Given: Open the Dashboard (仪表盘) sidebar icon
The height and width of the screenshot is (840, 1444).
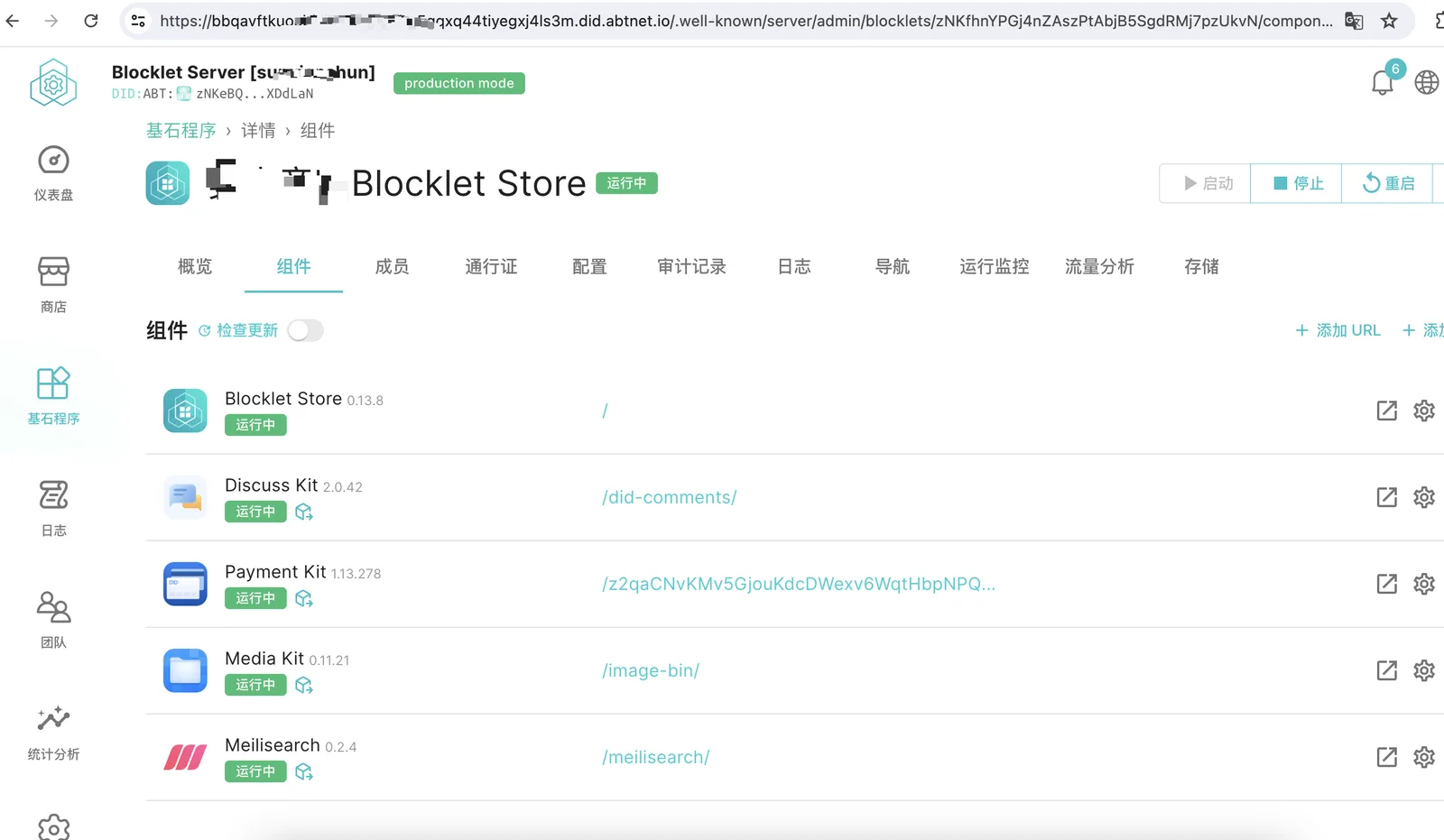Looking at the screenshot, I should coord(53,161).
